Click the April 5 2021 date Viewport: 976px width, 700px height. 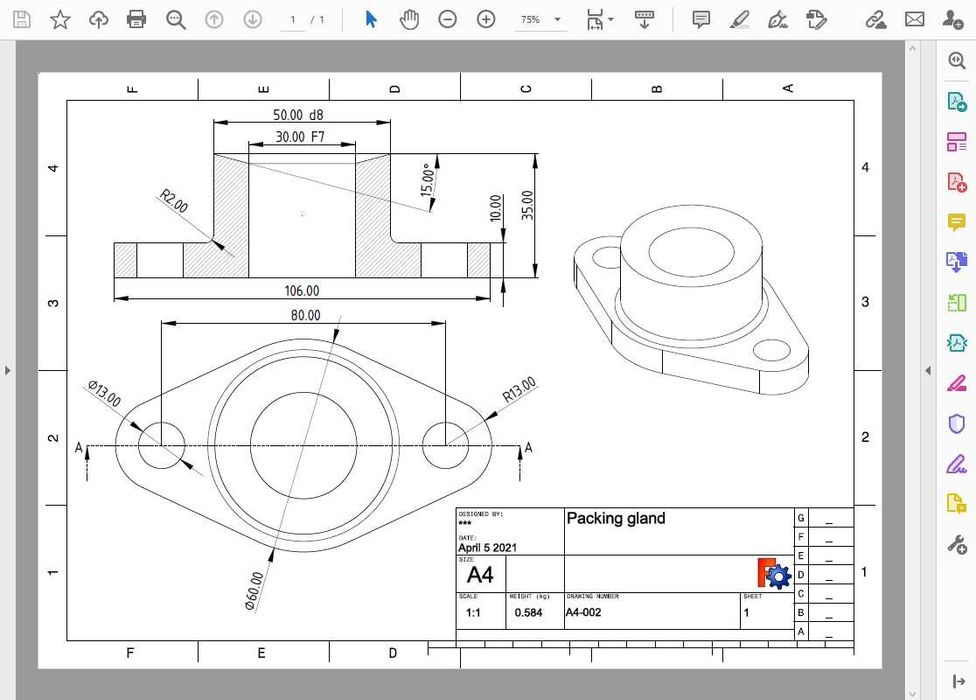pos(487,548)
